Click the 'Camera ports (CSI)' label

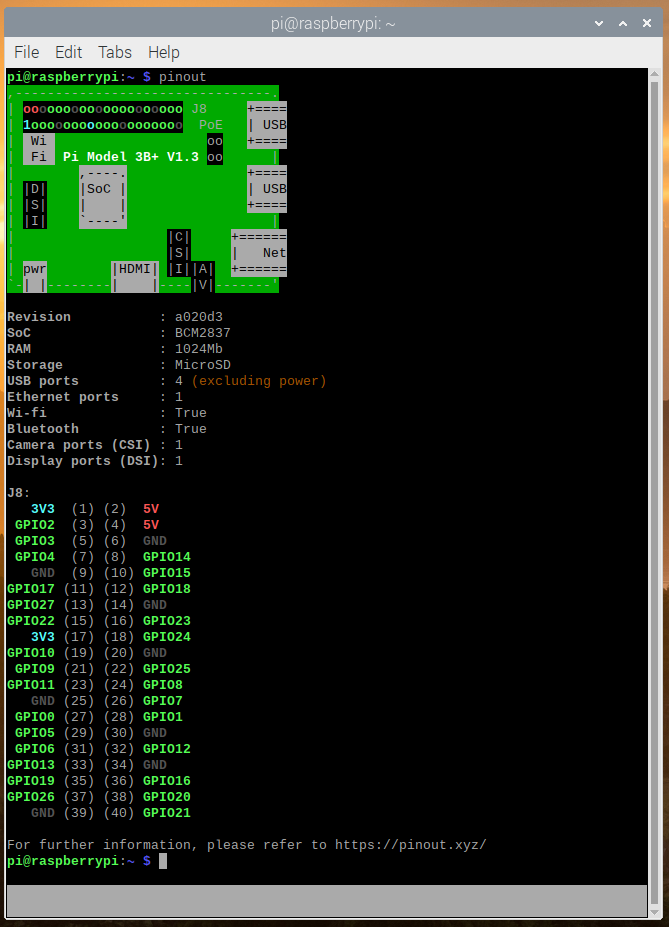[79, 445]
